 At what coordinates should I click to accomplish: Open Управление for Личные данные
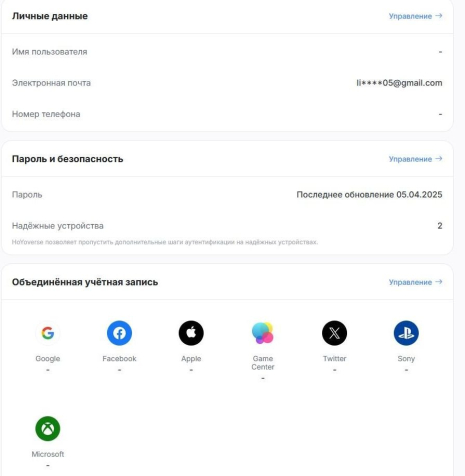[x=415, y=16]
